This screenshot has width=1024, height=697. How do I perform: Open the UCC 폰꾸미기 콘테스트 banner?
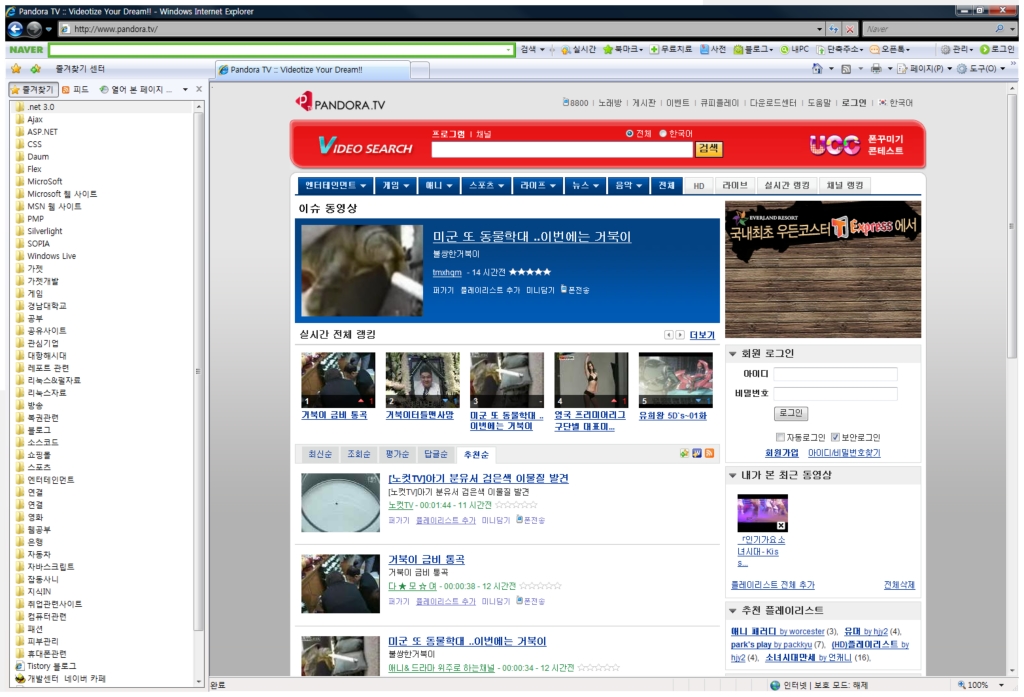click(857, 144)
